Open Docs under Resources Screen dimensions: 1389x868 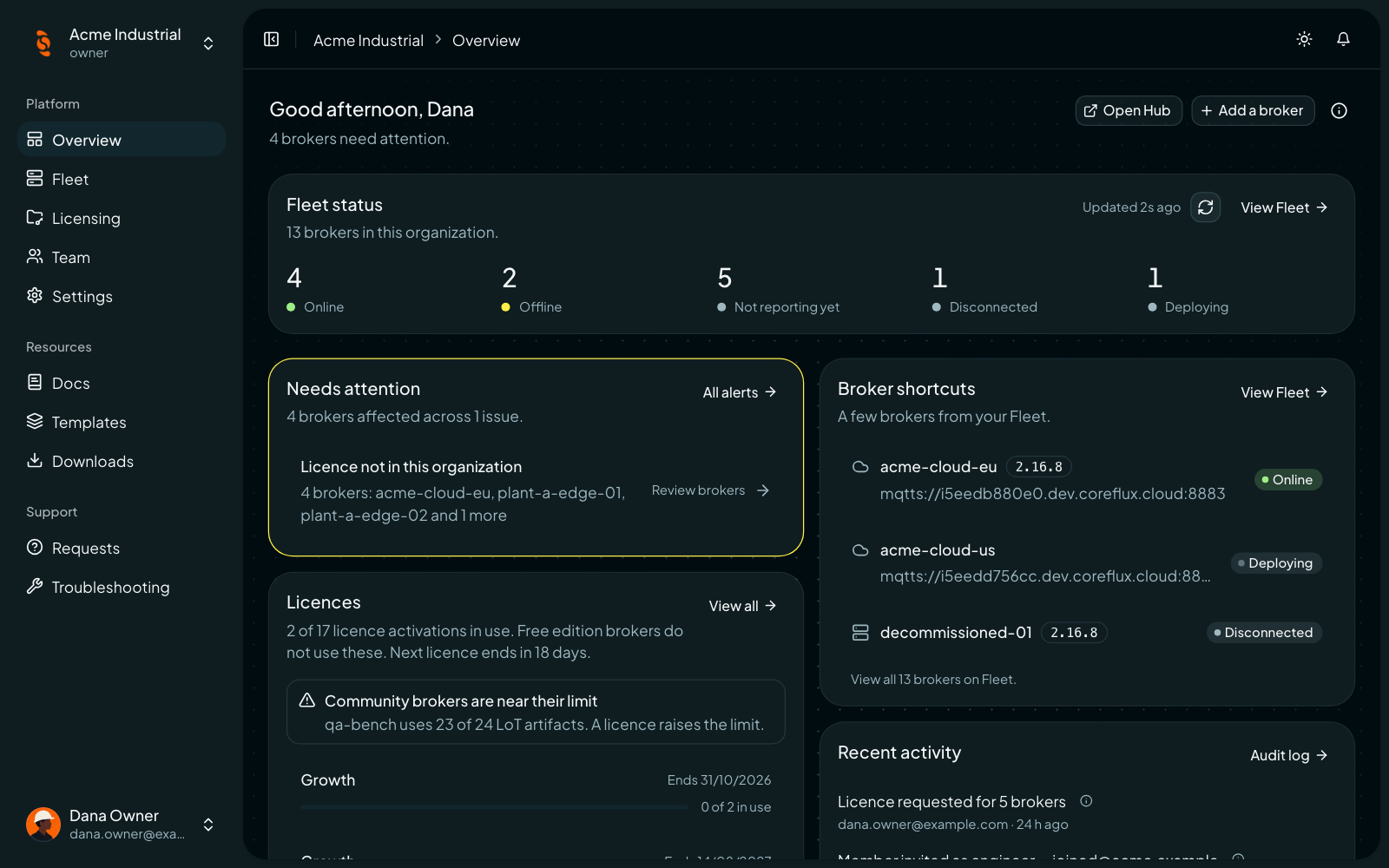pos(122,383)
